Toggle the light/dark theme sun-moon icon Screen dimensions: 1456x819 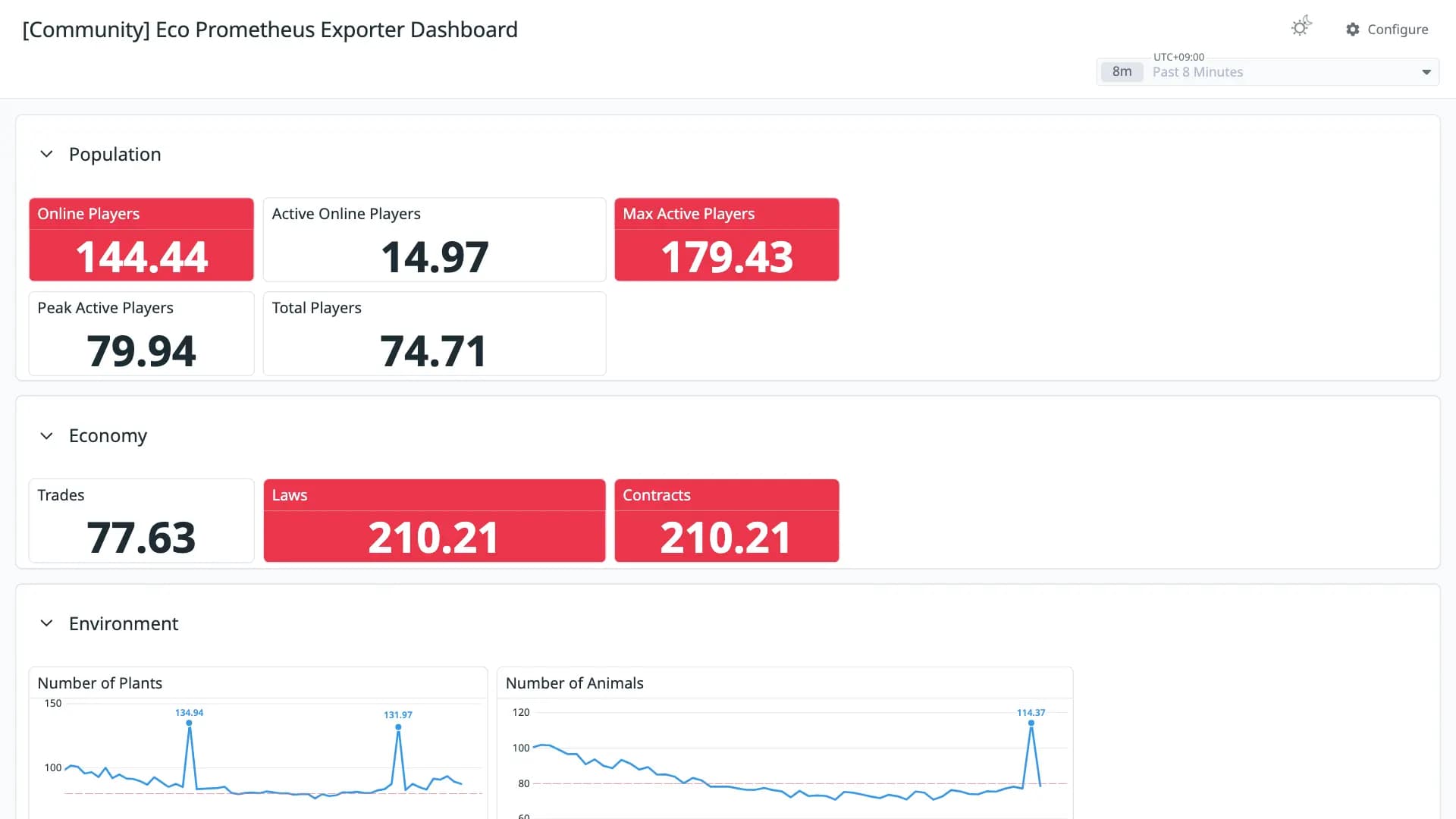tap(1301, 27)
